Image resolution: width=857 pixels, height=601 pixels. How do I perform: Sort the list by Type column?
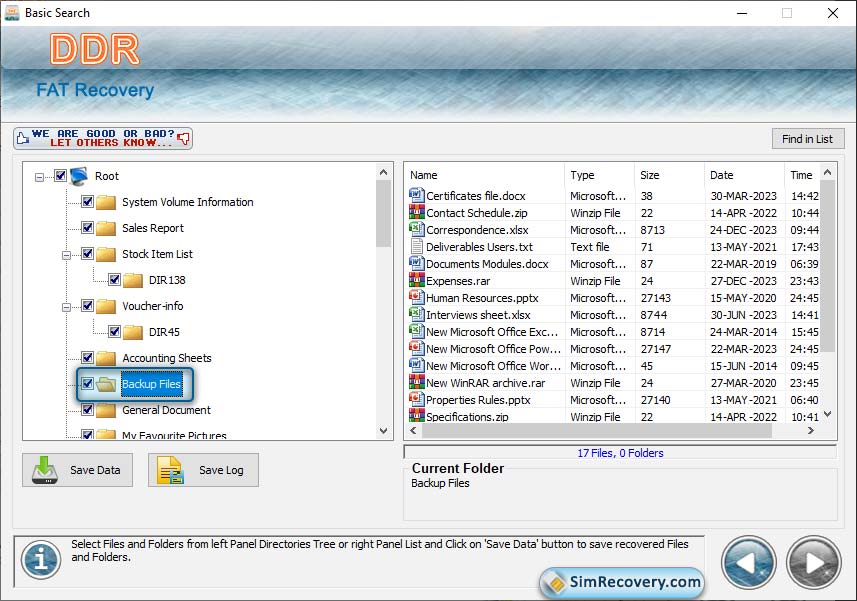pos(600,175)
